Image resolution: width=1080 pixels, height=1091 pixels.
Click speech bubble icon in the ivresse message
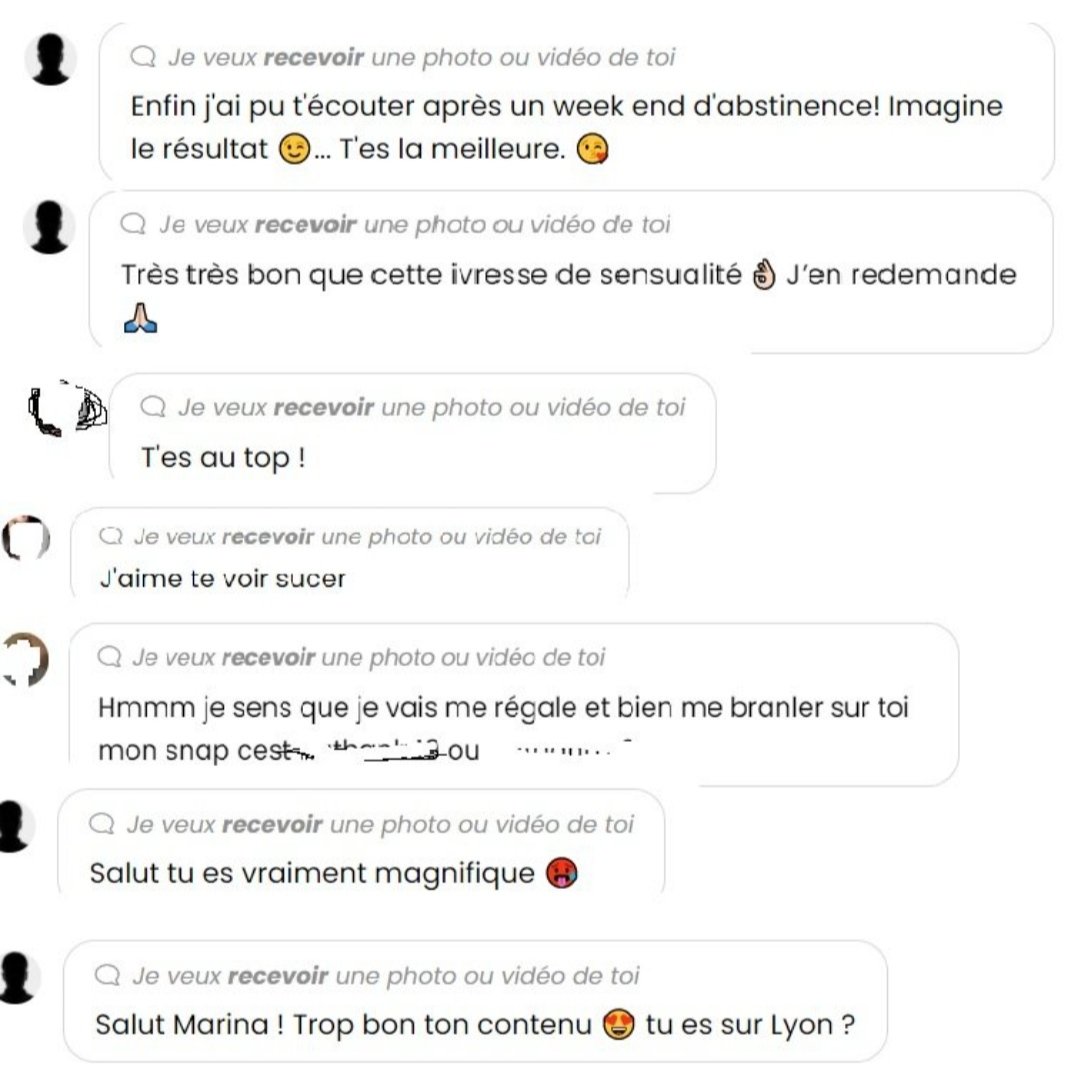tap(133, 224)
